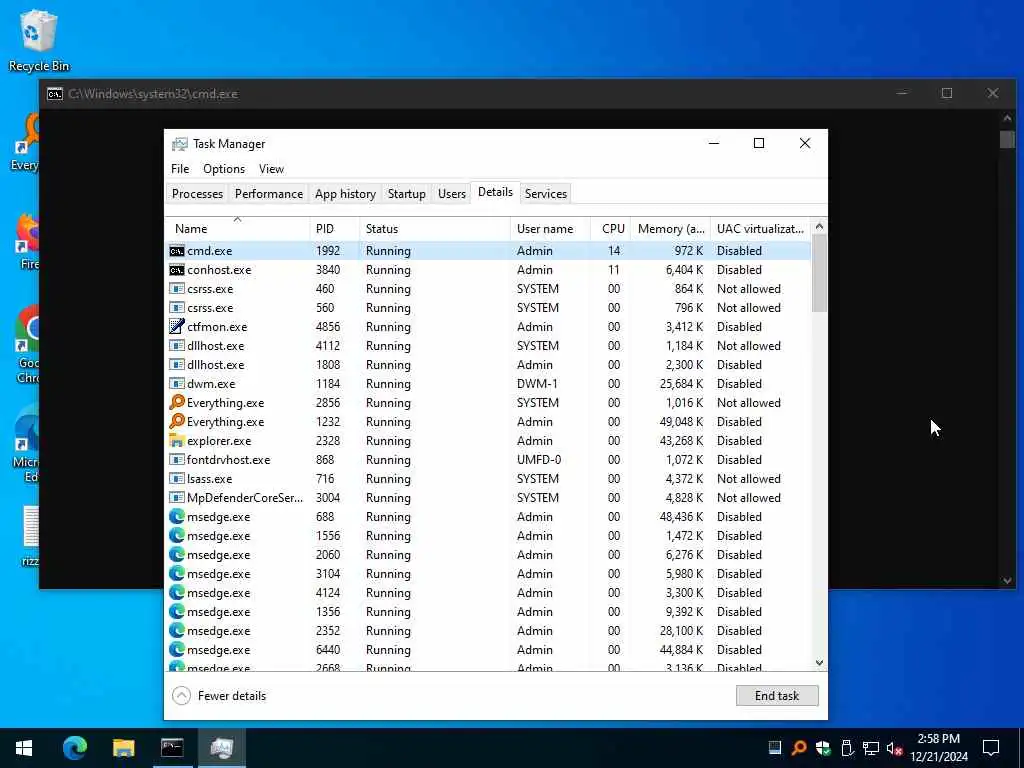Select the csrss.exe row with PID 560
The height and width of the screenshot is (768, 1024).
point(488,308)
